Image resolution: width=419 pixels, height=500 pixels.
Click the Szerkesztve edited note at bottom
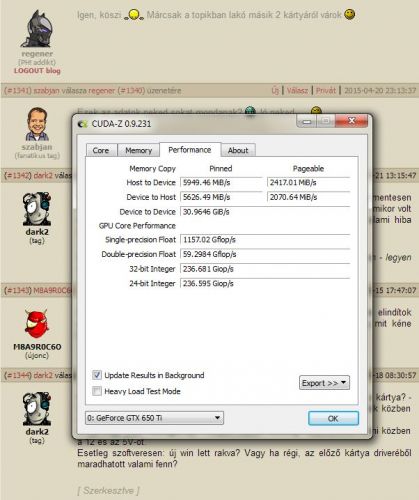click(x=108, y=491)
